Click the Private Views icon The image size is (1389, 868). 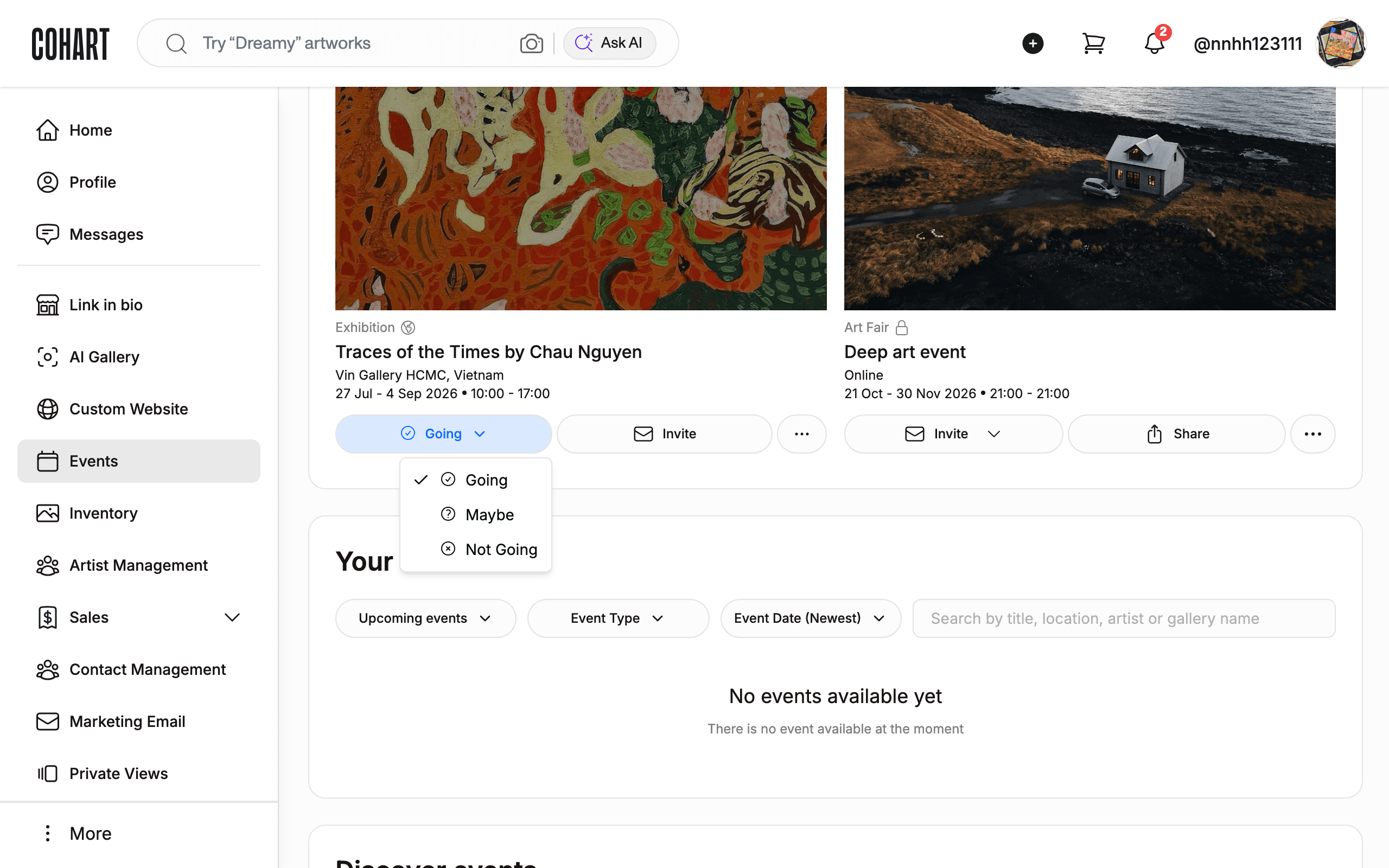(x=48, y=774)
